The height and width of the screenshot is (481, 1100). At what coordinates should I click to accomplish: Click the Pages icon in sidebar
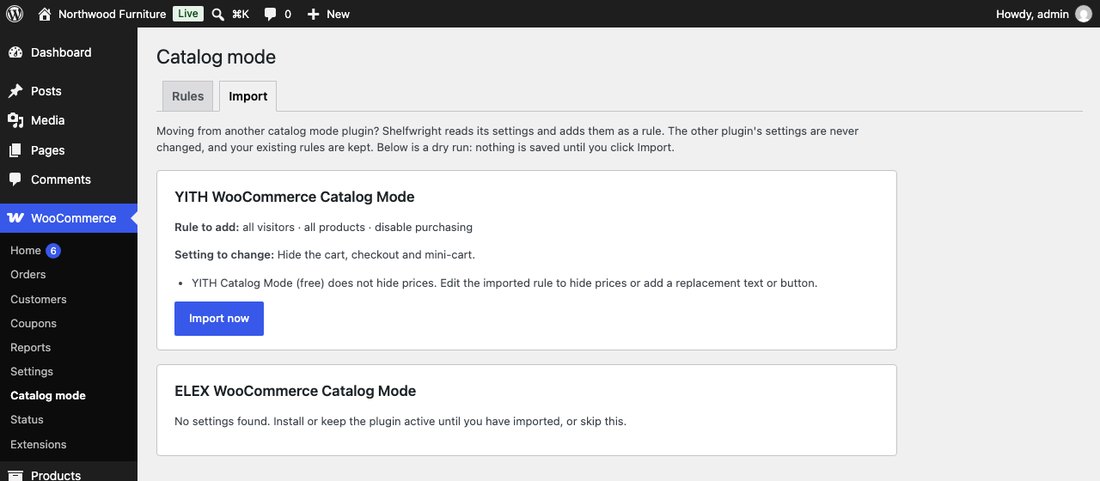point(15,150)
